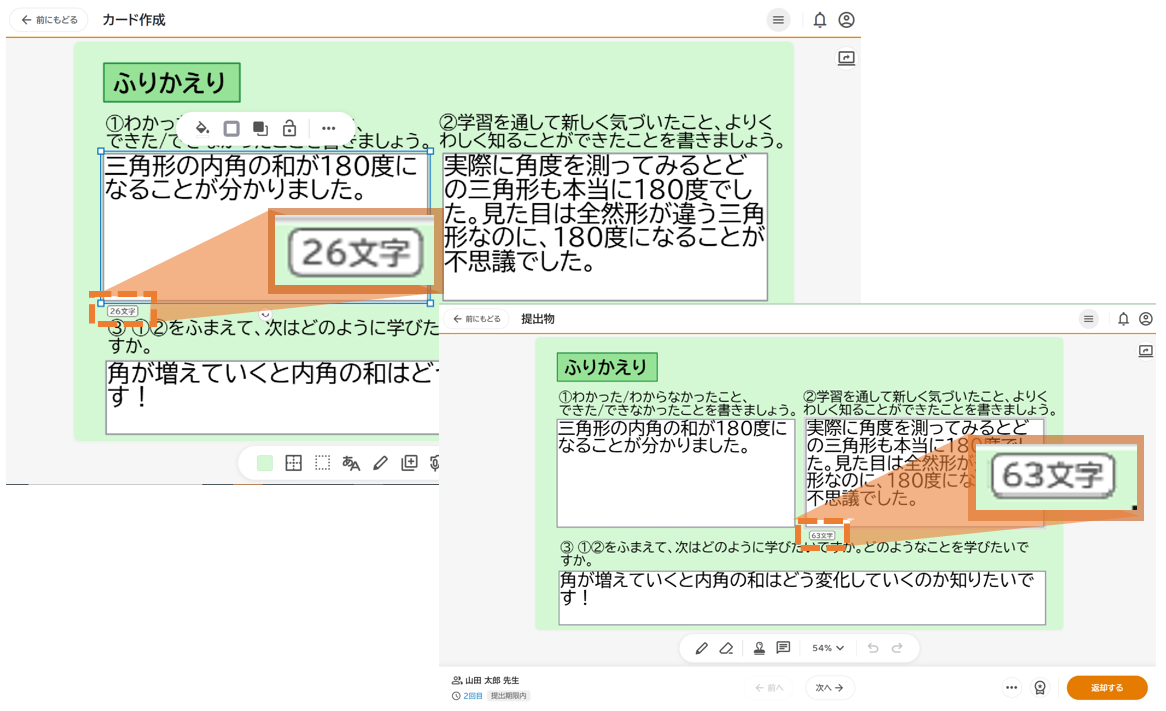Screen dimensions: 1166x711
Task: Go to previous submission with 前へ
Action: 769,688
